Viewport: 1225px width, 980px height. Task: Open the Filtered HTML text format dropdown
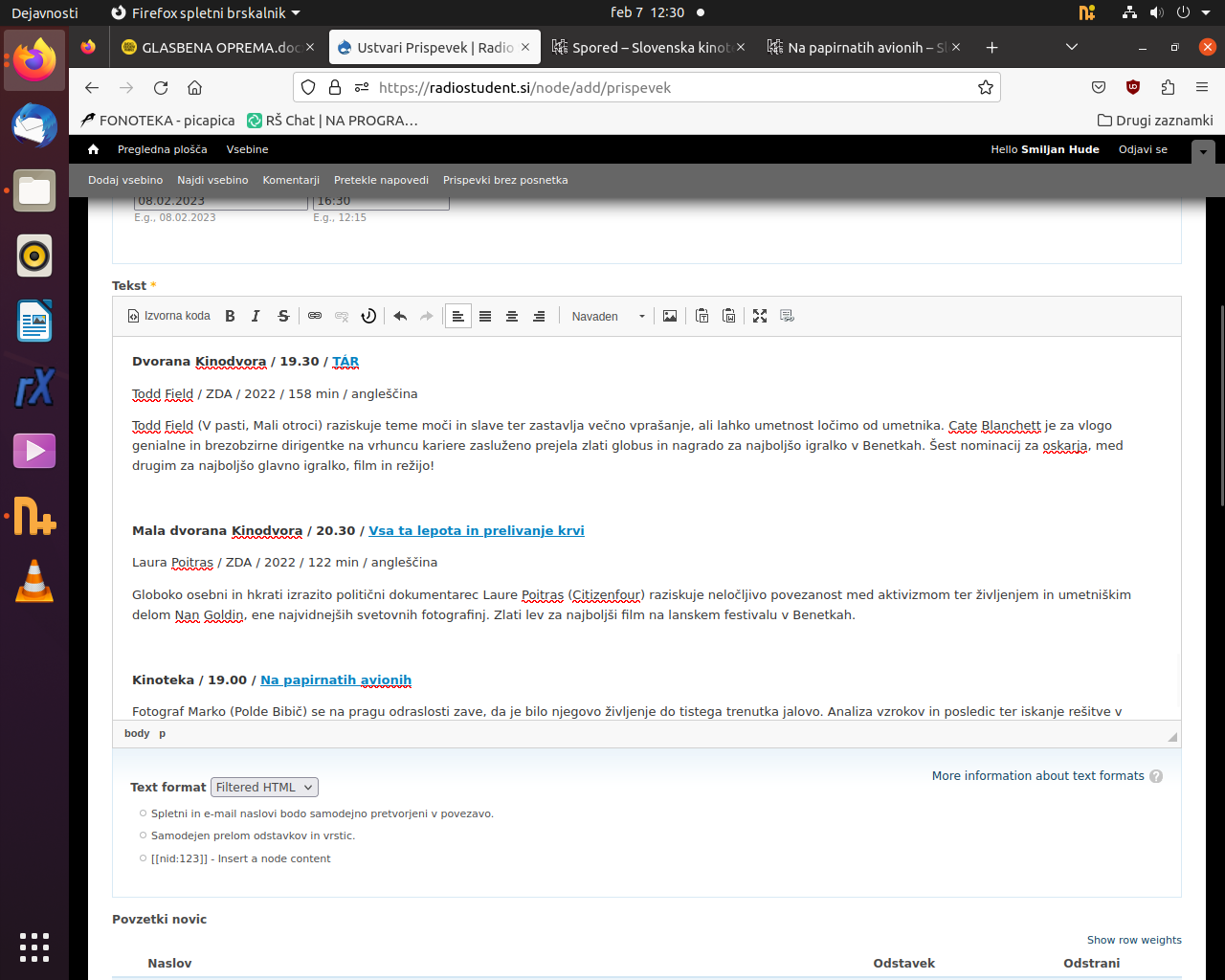point(264,787)
